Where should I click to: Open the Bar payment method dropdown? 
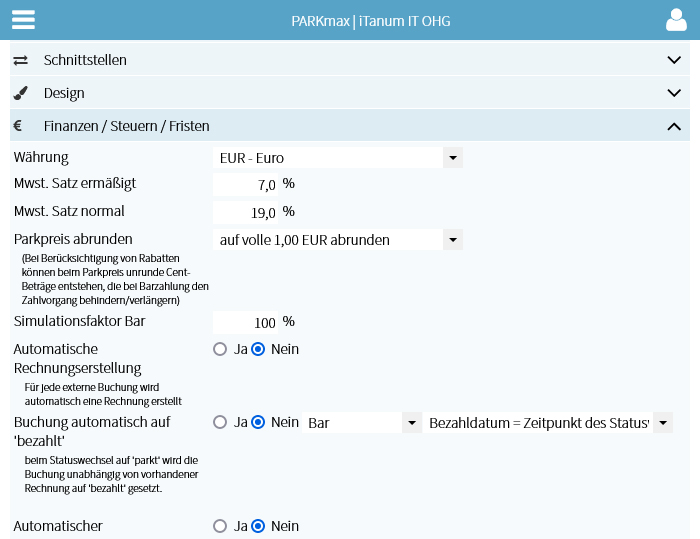tap(362, 422)
